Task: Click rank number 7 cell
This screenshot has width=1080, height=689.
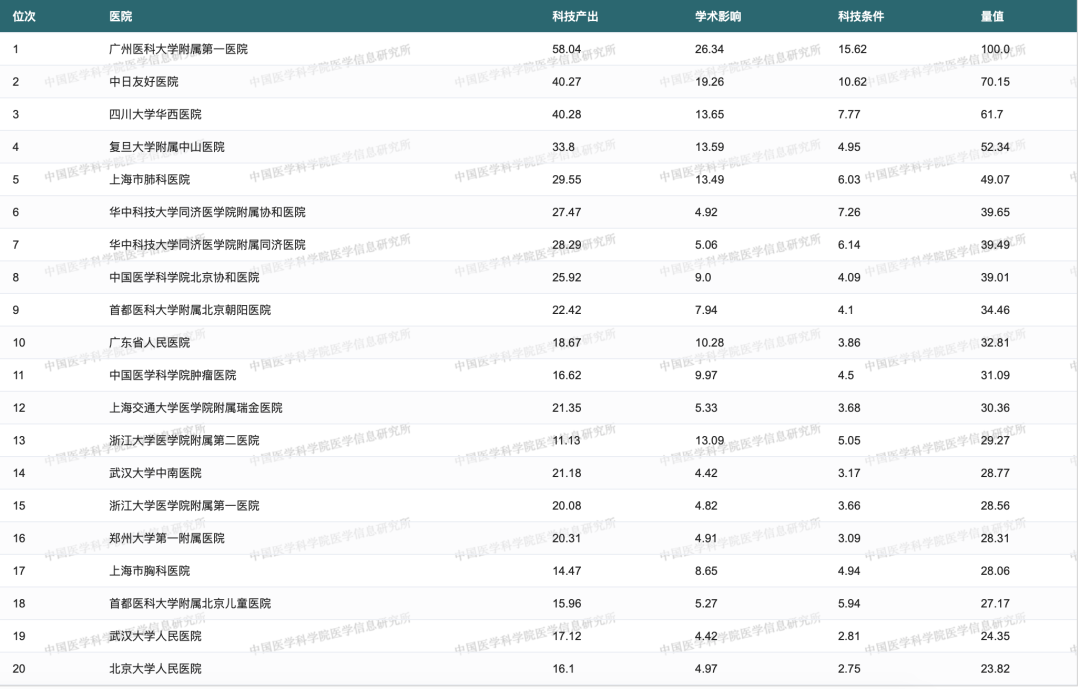Action: pyautogui.click(x=16, y=245)
